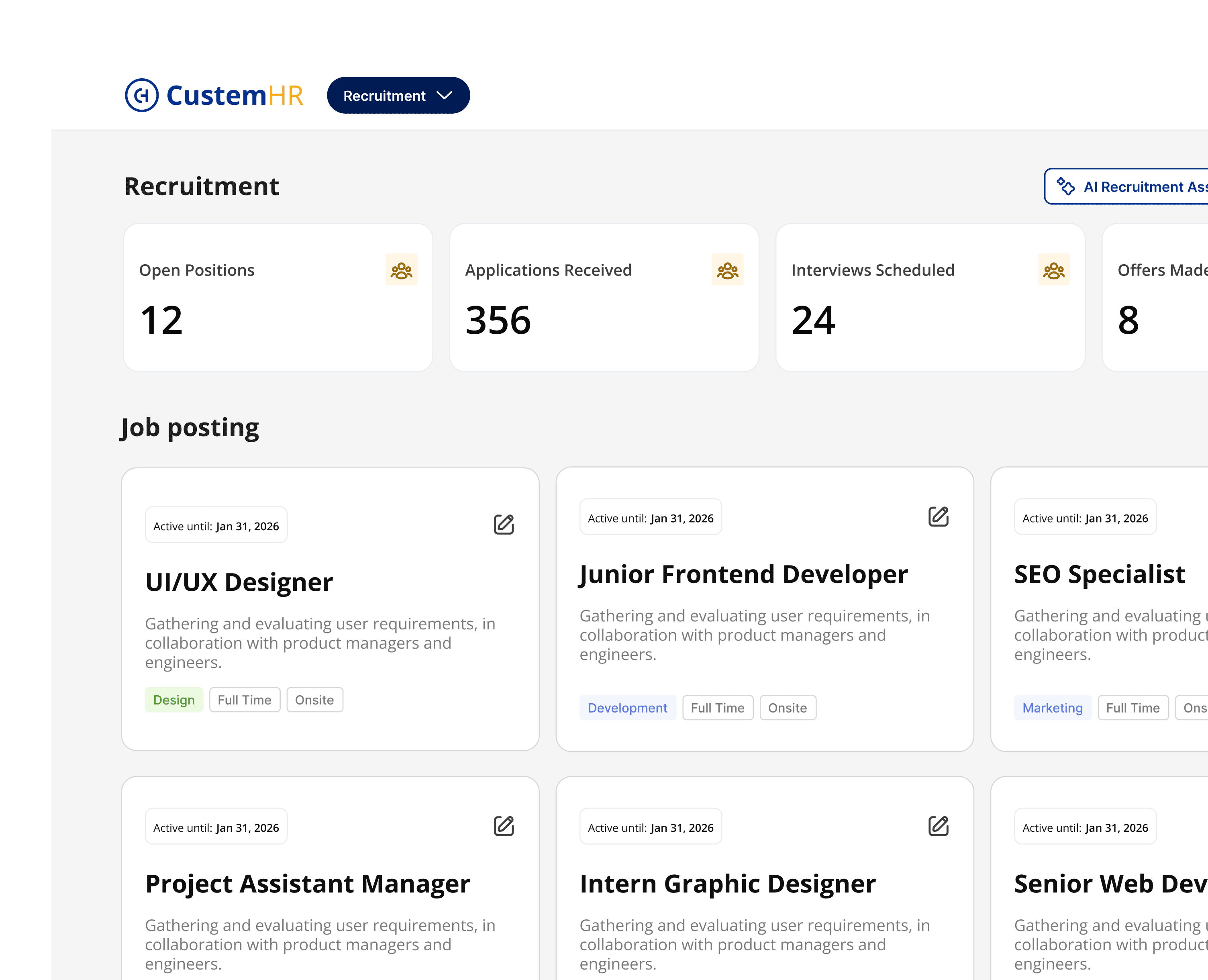Click the CustemHR logo icon
This screenshot has width=1208, height=980.
142,95
